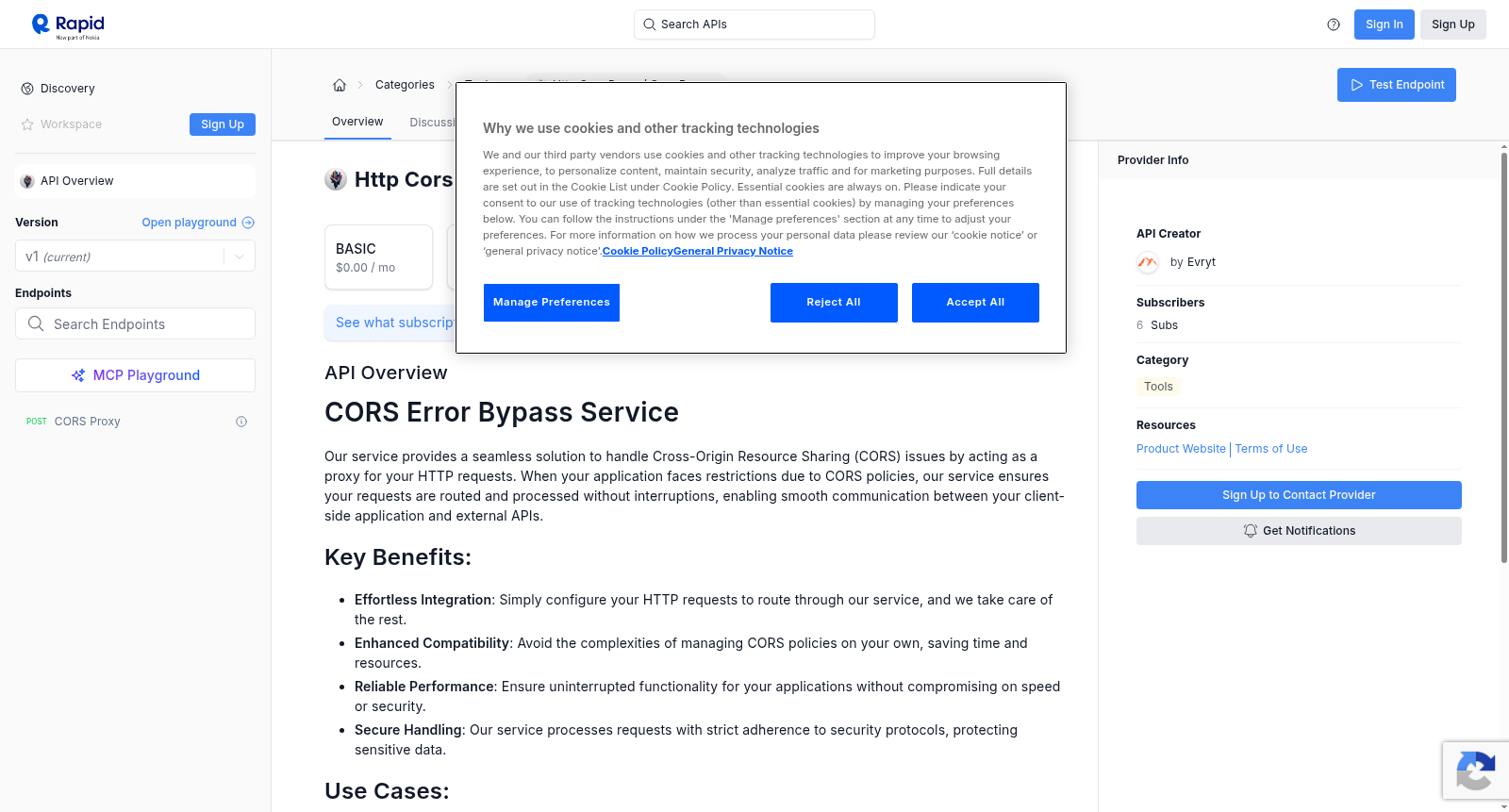Click the right panel scrollbar
The width and height of the screenshot is (1509, 812).
1504,358
